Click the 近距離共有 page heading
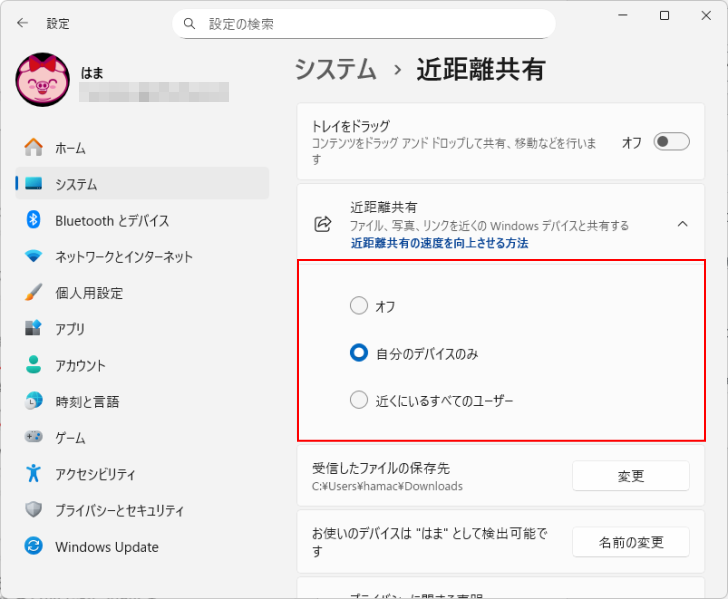Viewport: 728px width, 599px height. point(481,69)
